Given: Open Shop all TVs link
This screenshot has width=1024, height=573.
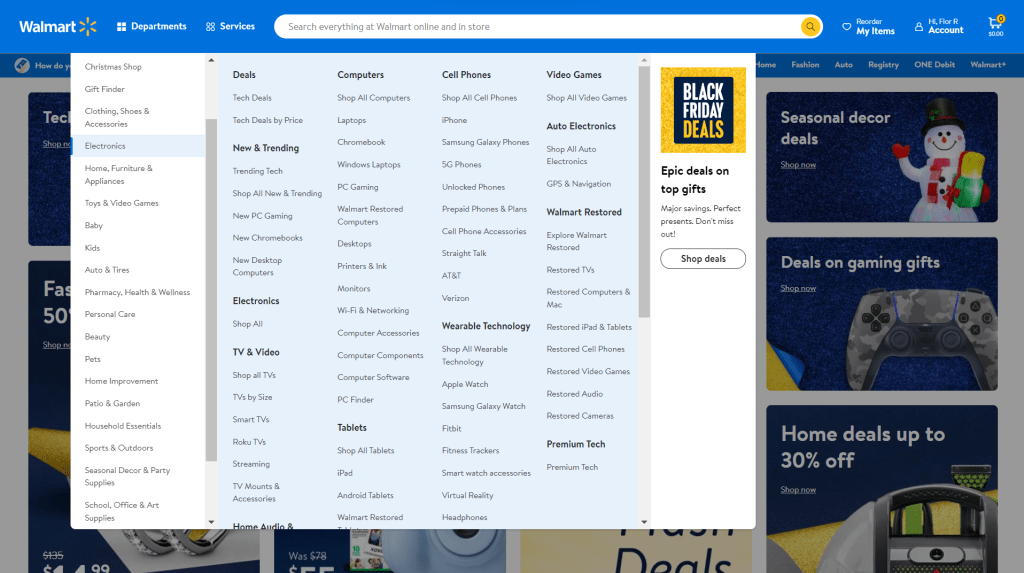Looking at the screenshot, I should (254, 375).
